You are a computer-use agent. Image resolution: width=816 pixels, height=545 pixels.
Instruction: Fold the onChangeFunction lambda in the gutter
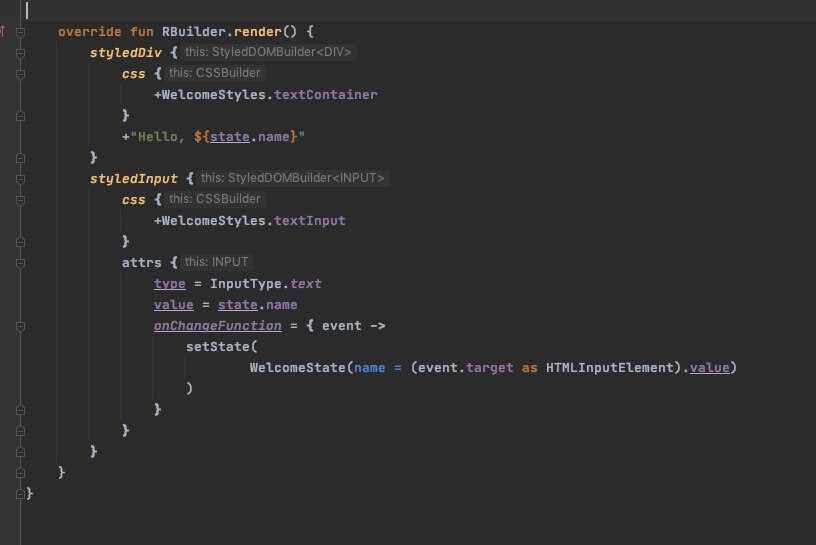20,326
